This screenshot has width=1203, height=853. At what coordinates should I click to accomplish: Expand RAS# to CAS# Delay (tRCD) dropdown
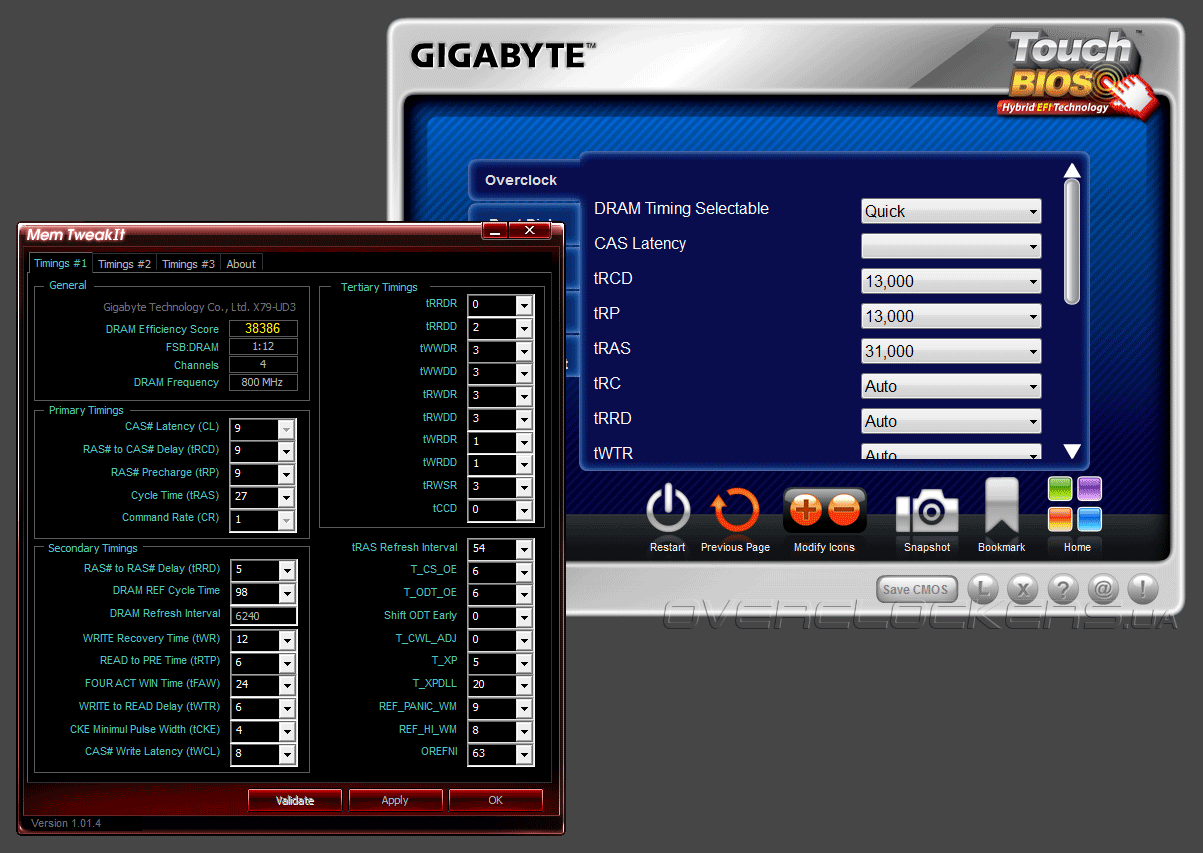point(287,451)
